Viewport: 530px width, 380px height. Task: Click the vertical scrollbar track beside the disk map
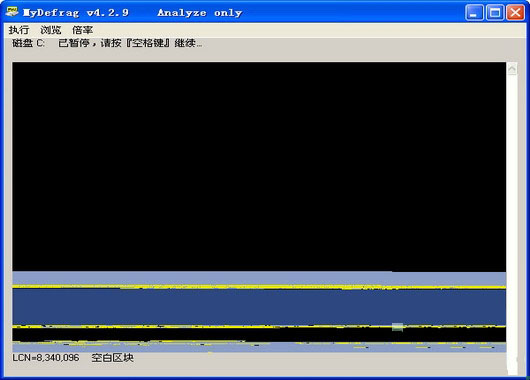[512, 223]
